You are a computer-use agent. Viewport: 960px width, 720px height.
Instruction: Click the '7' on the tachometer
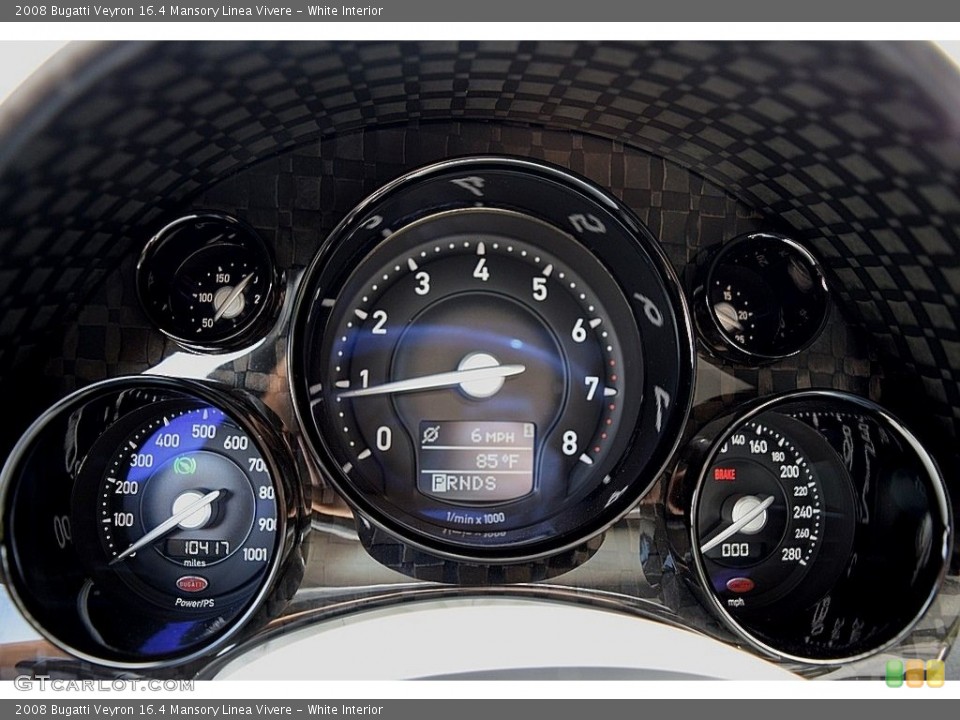point(591,388)
